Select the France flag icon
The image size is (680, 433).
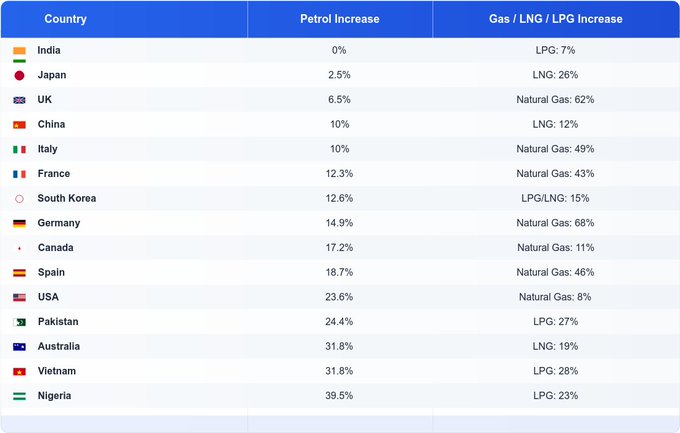click(19, 174)
